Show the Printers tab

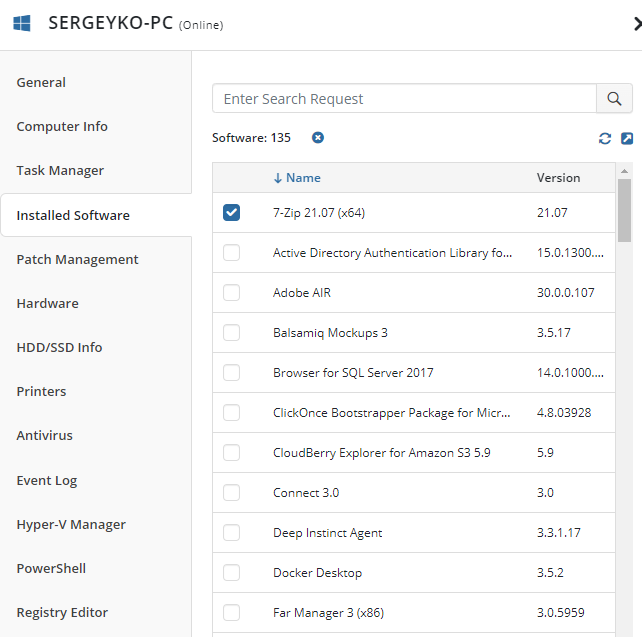click(x=41, y=391)
